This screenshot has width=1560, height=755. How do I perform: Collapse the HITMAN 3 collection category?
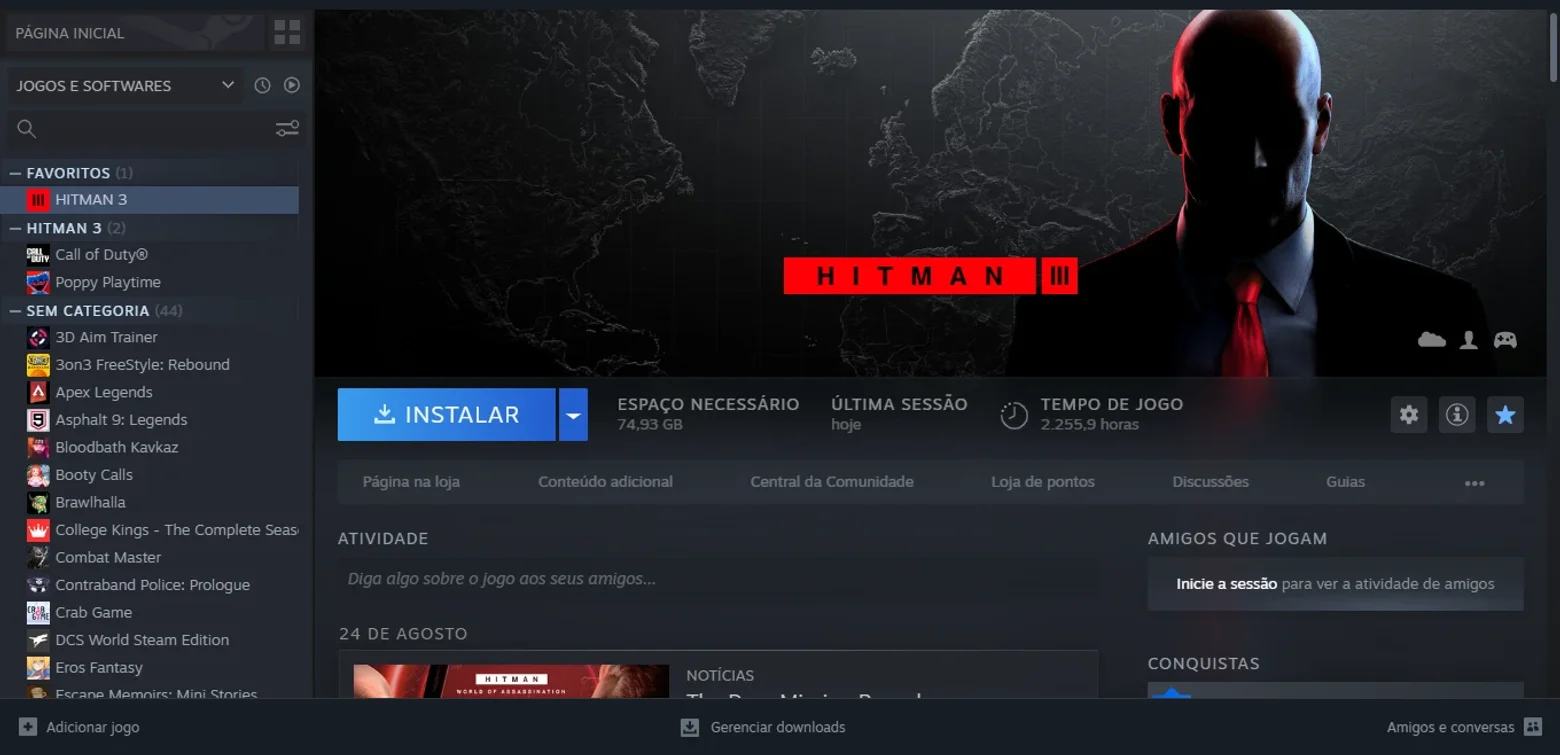pyautogui.click(x=15, y=228)
